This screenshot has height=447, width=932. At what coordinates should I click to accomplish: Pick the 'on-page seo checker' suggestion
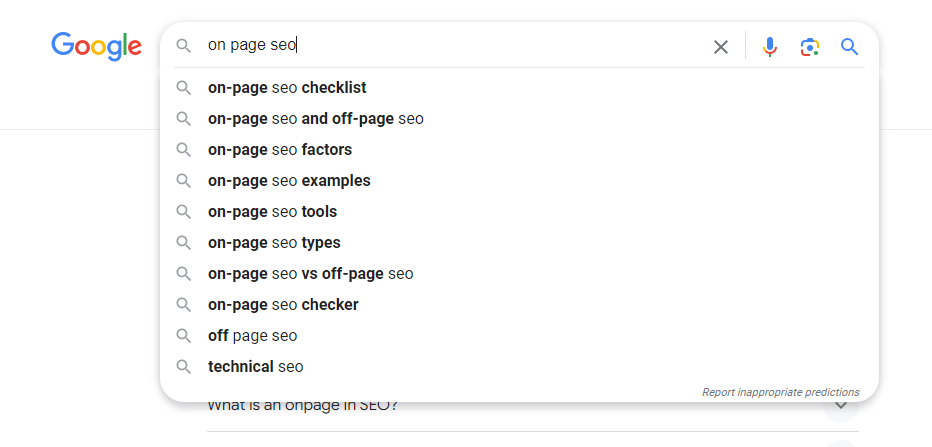click(283, 305)
